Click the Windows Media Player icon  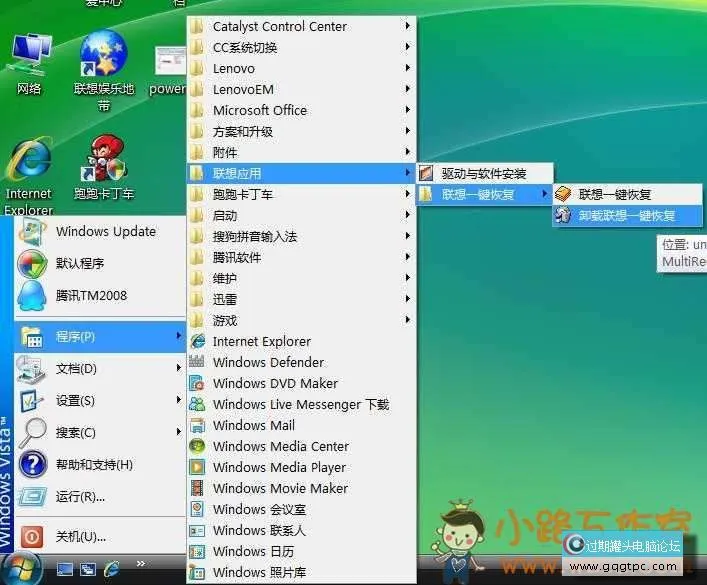click(x=197, y=467)
